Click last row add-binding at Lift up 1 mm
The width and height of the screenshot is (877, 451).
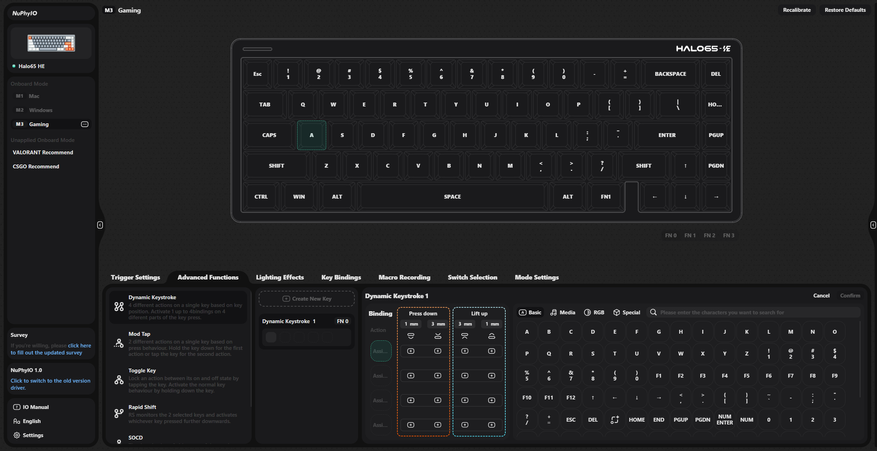pyautogui.click(x=491, y=425)
